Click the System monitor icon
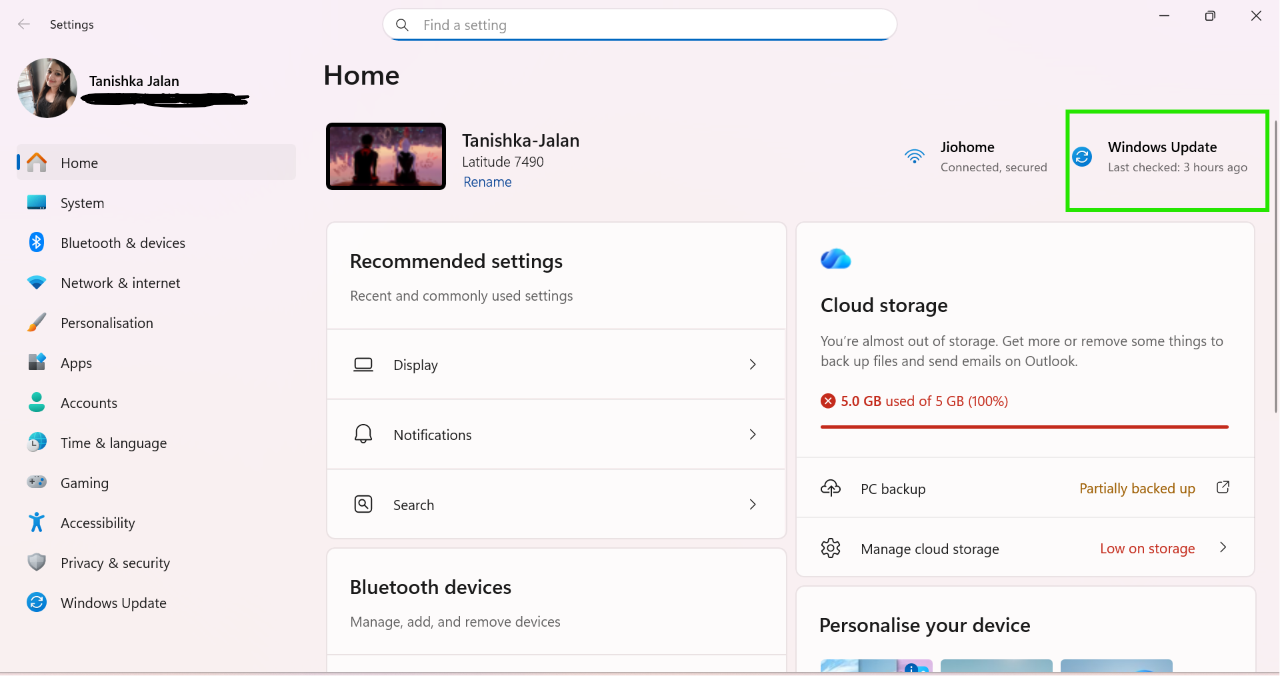 click(37, 202)
